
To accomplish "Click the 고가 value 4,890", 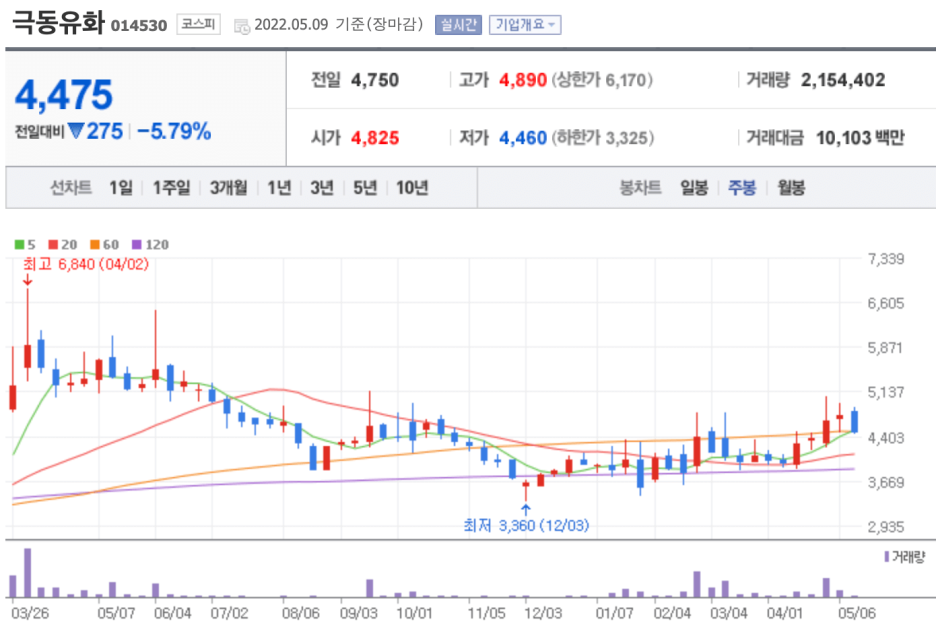I will [523, 80].
